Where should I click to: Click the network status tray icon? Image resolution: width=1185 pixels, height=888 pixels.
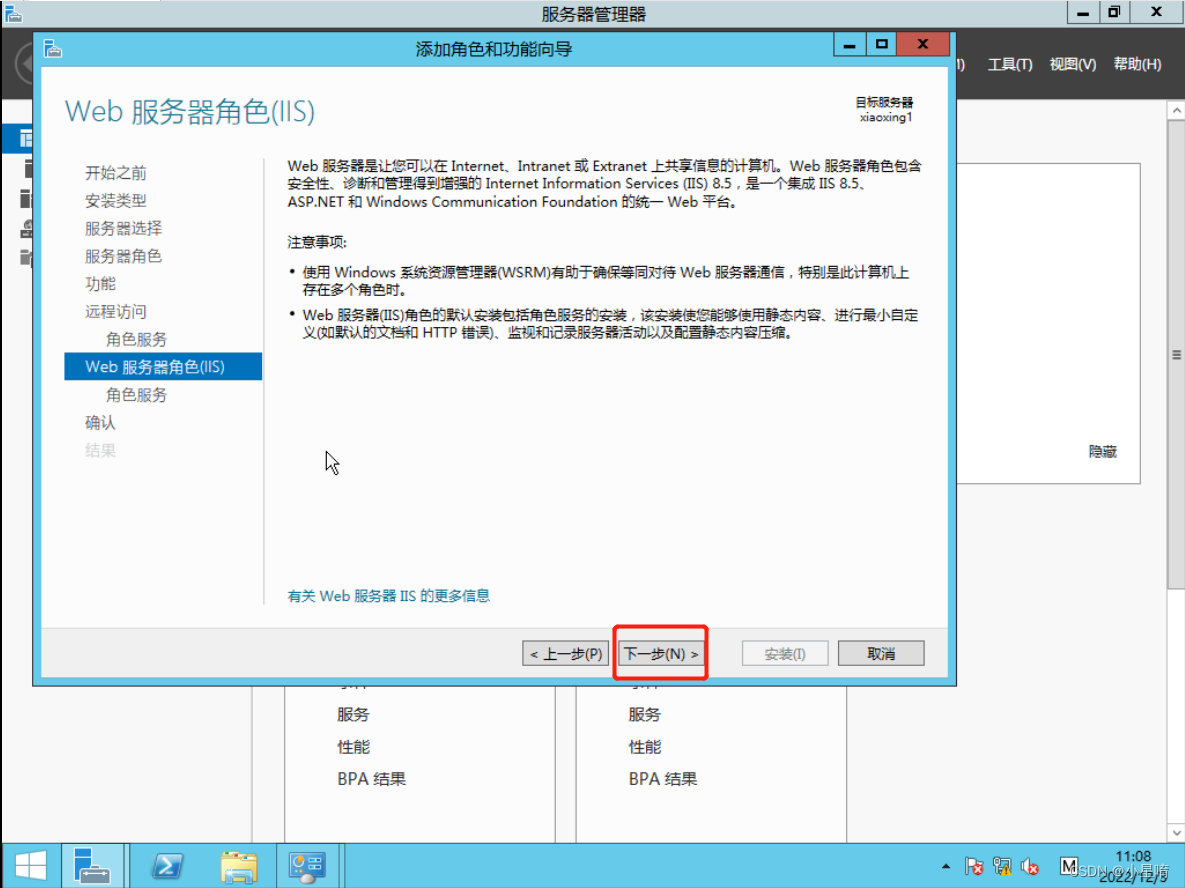pos(1002,866)
